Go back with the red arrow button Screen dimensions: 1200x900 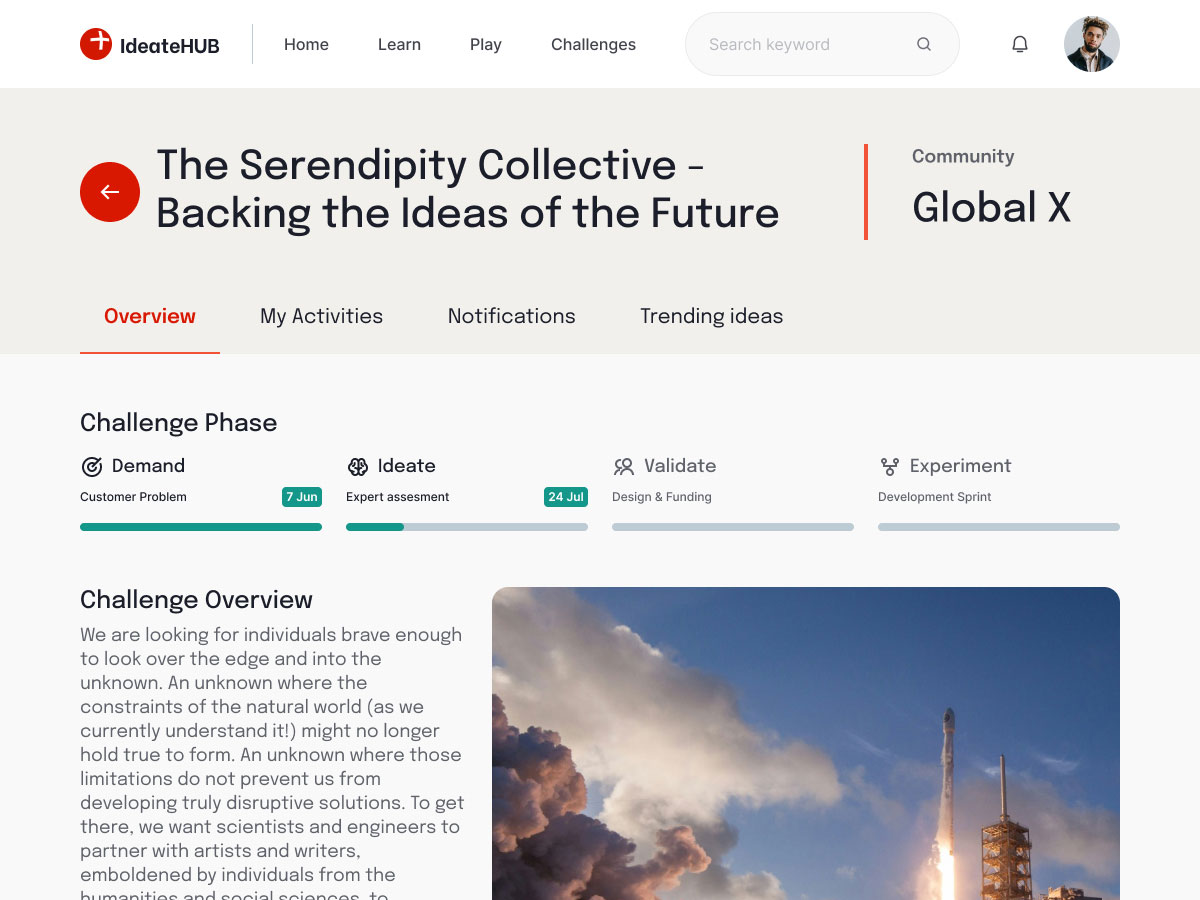click(x=110, y=192)
